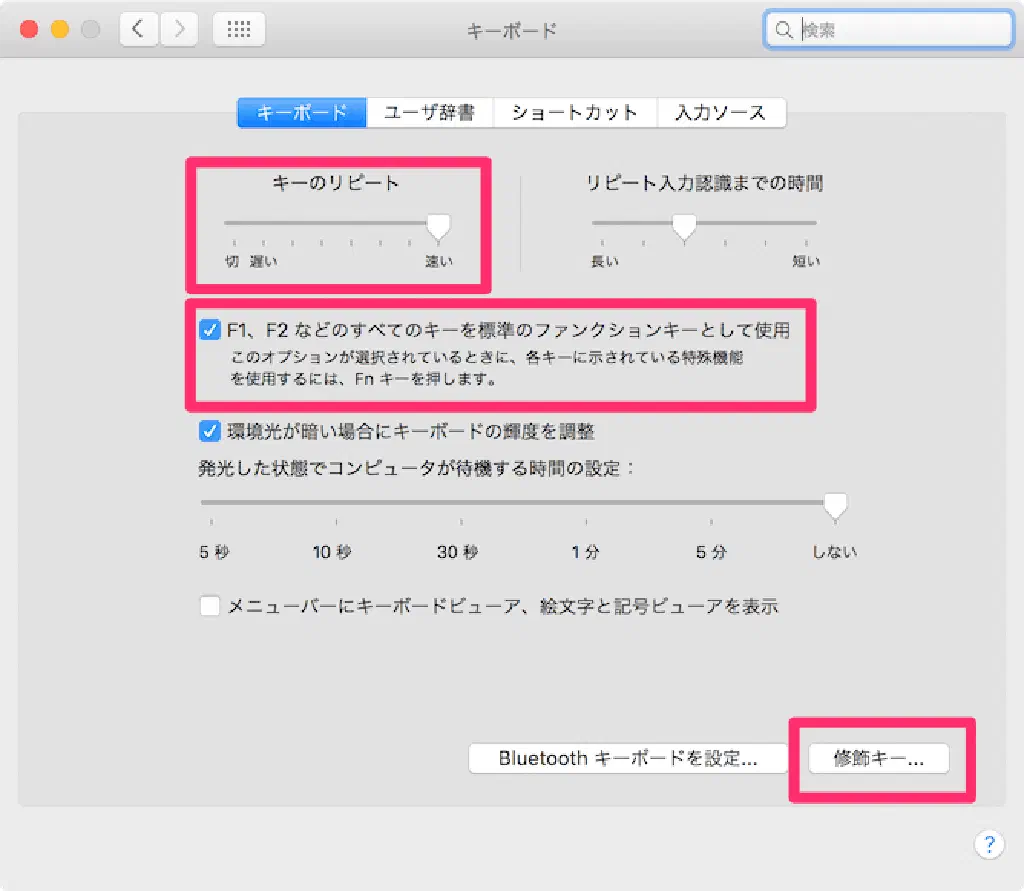Open the 修飾キー... settings button
Image resolution: width=1024 pixels, height=891 pixels.
click(x=878, y=759)
